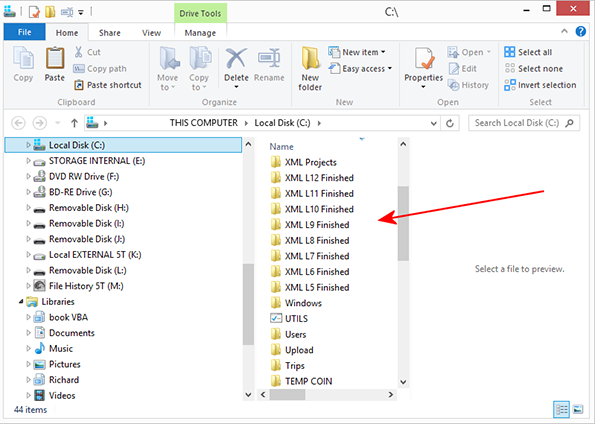This screenshot has height=424, width=595.
Task: Click the Refresh button next to address bar
Action: (x=450, y=123)
